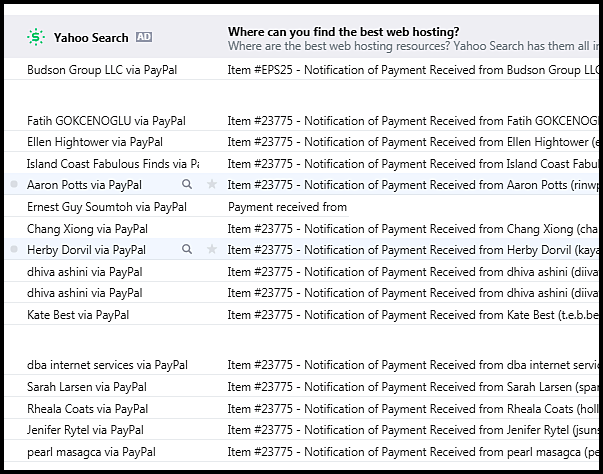Screen dimensions: 603x474
Task: Open 'Payment received from' subject
Action: 287,207
